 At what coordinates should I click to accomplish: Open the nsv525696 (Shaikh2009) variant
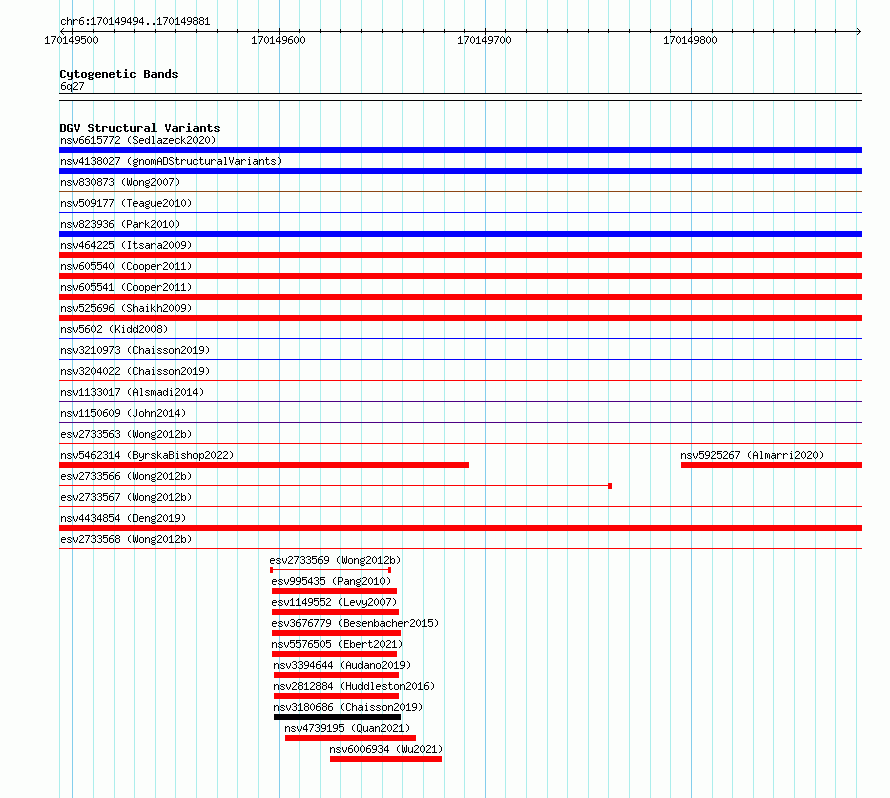(x=126, y=308)
